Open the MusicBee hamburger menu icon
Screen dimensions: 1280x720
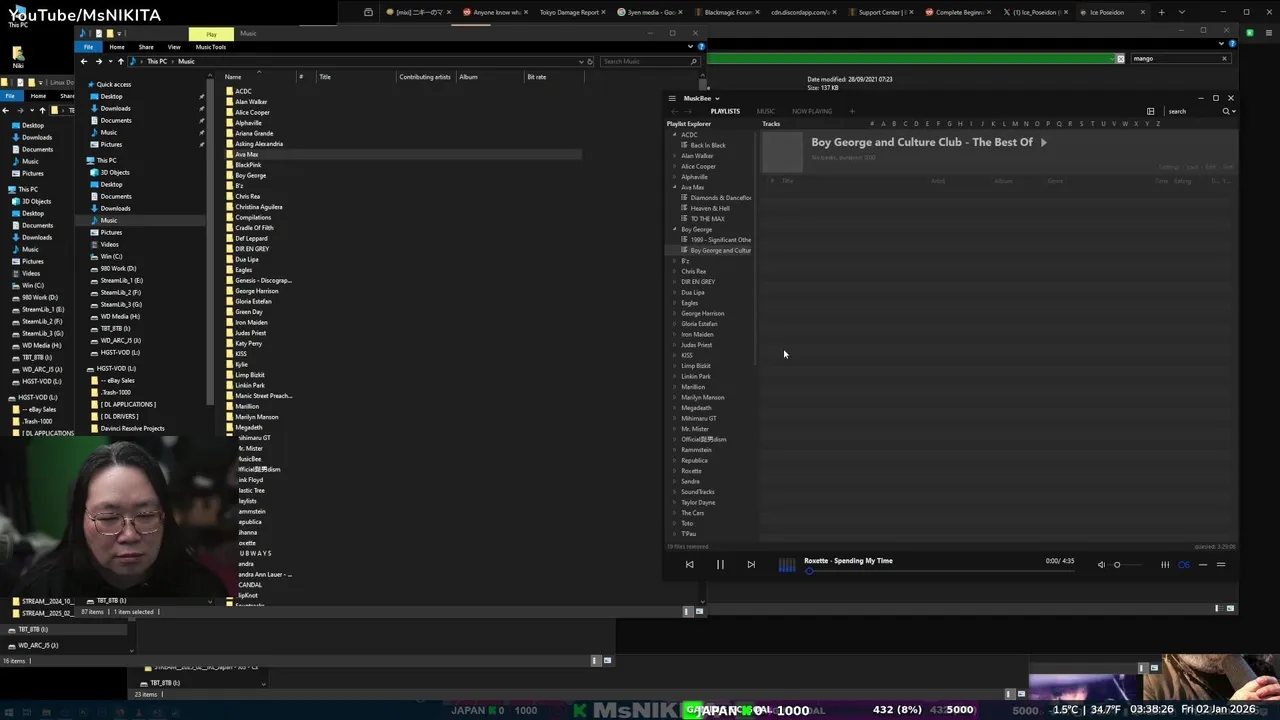click(672, 98)
